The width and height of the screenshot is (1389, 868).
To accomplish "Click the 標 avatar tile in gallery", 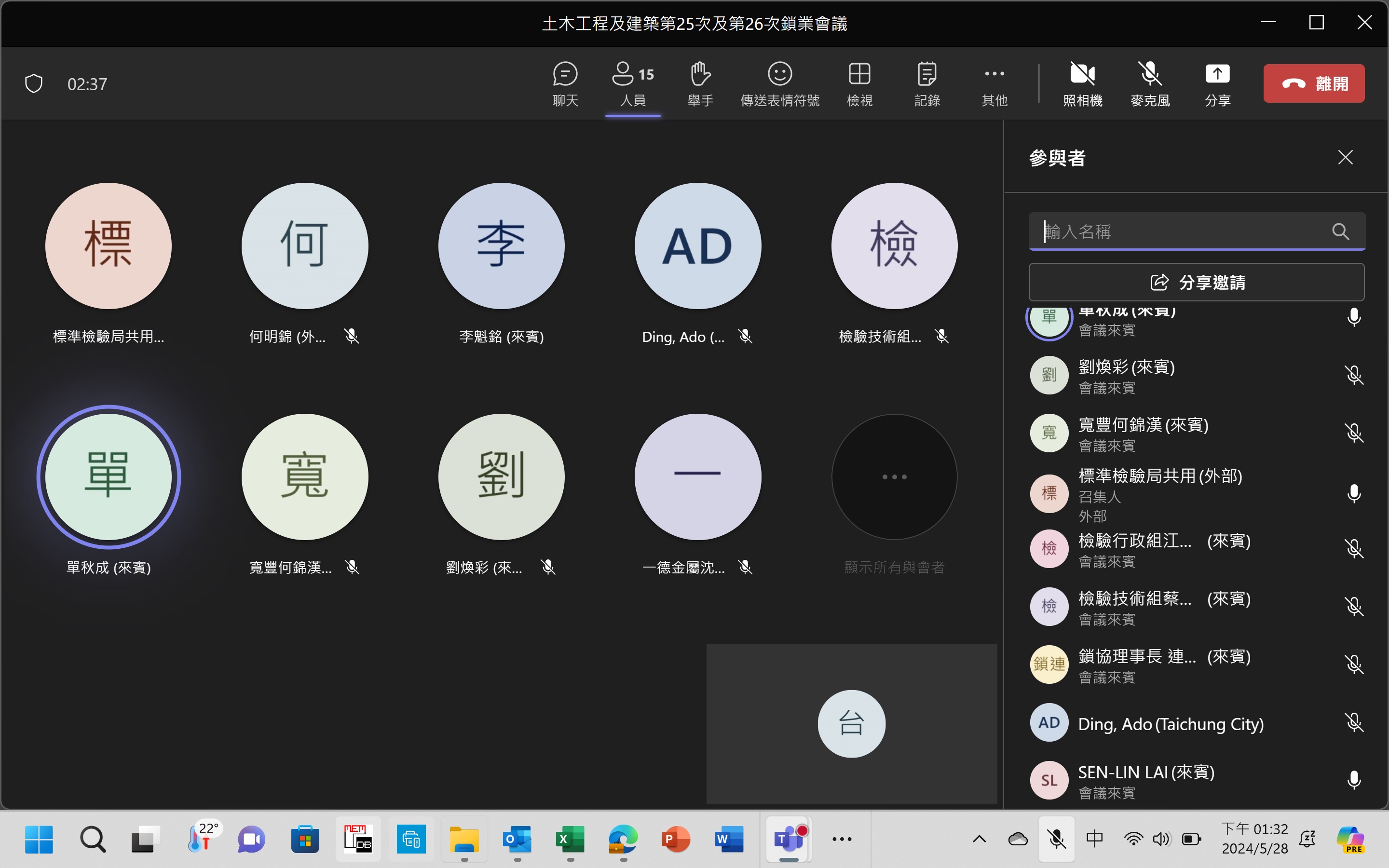I will [x=109, y=246].
